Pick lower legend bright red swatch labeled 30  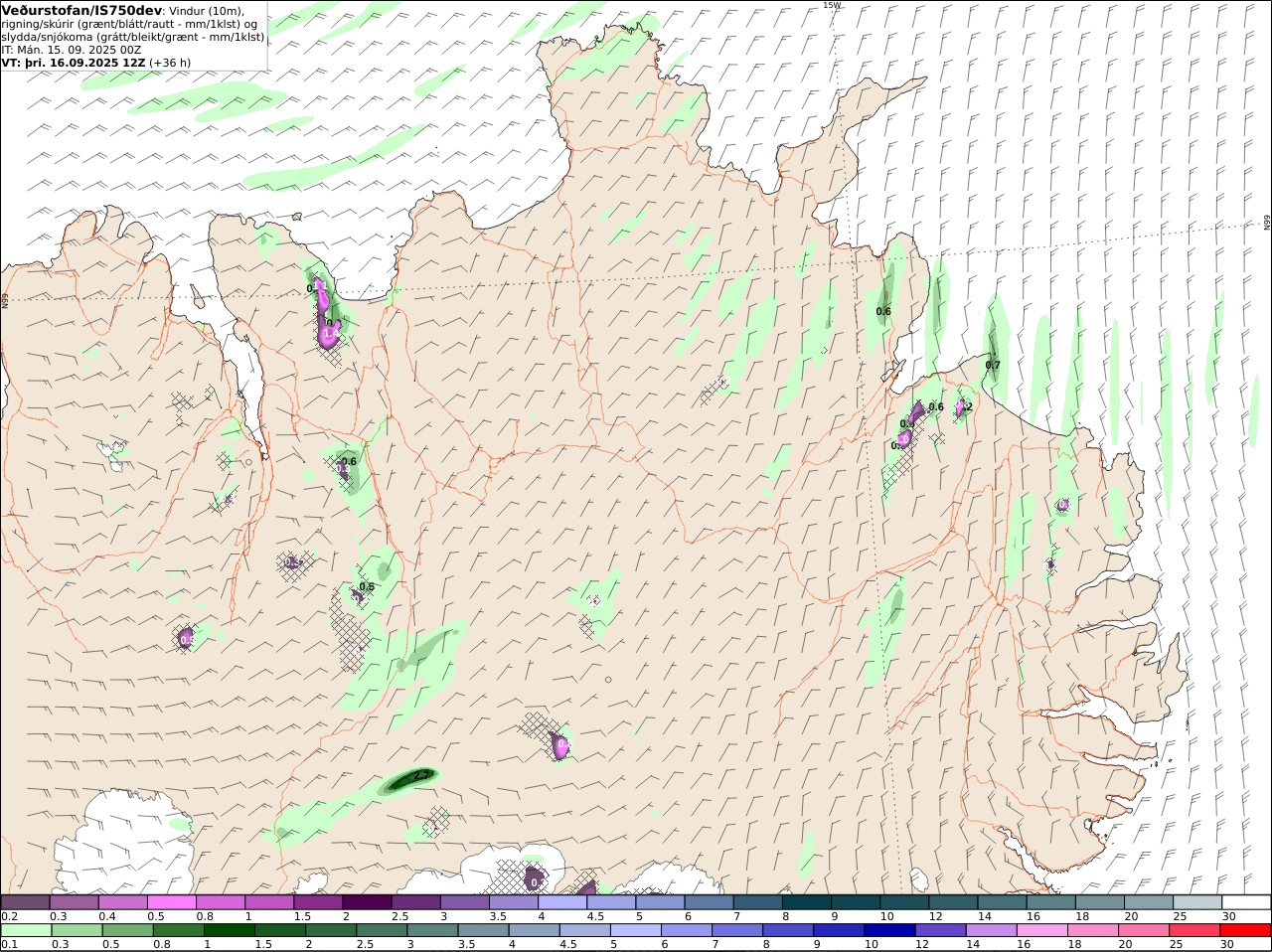1247,930
